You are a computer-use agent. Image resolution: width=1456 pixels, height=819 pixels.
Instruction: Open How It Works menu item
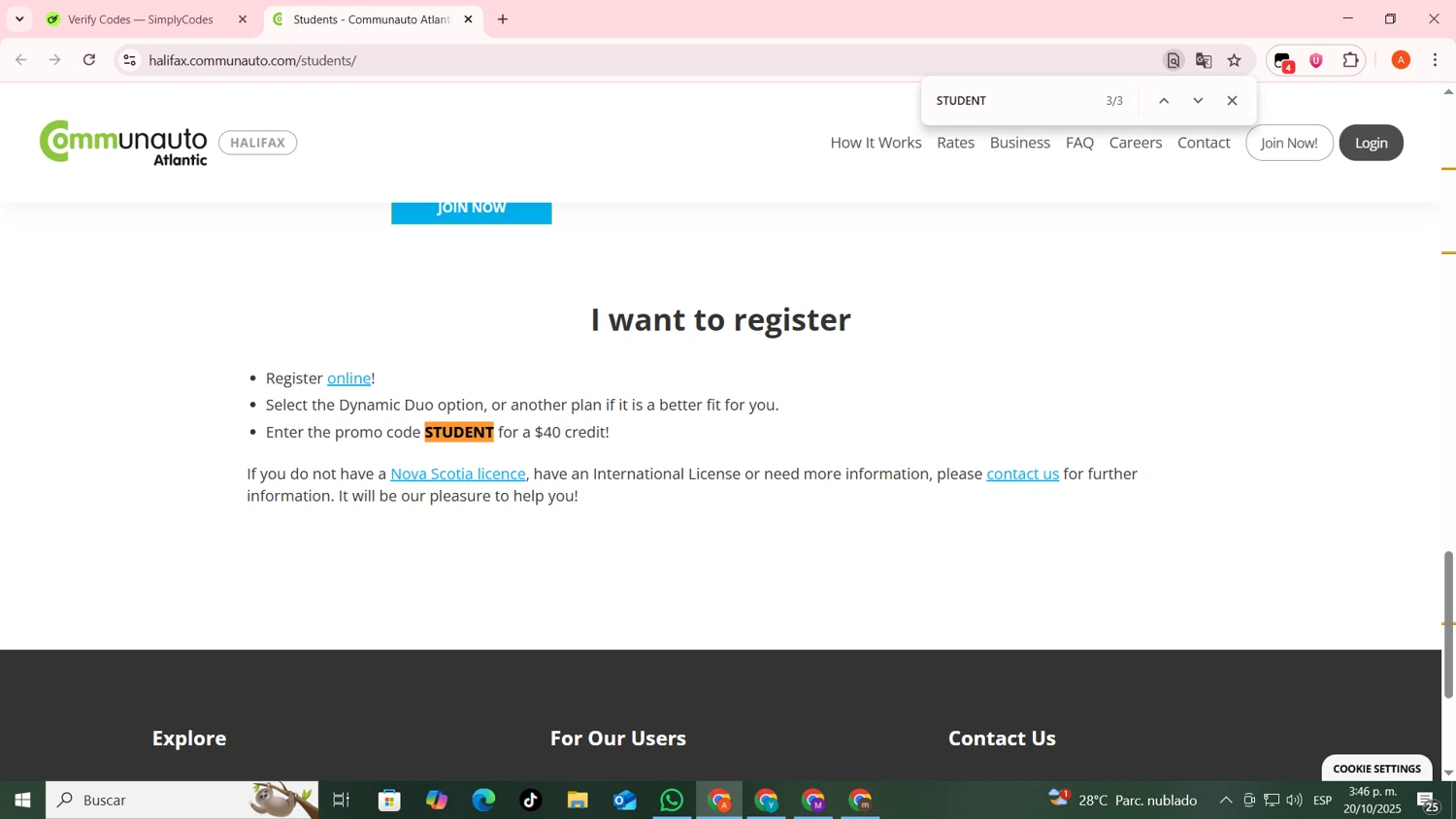click(x=876, y=143)
